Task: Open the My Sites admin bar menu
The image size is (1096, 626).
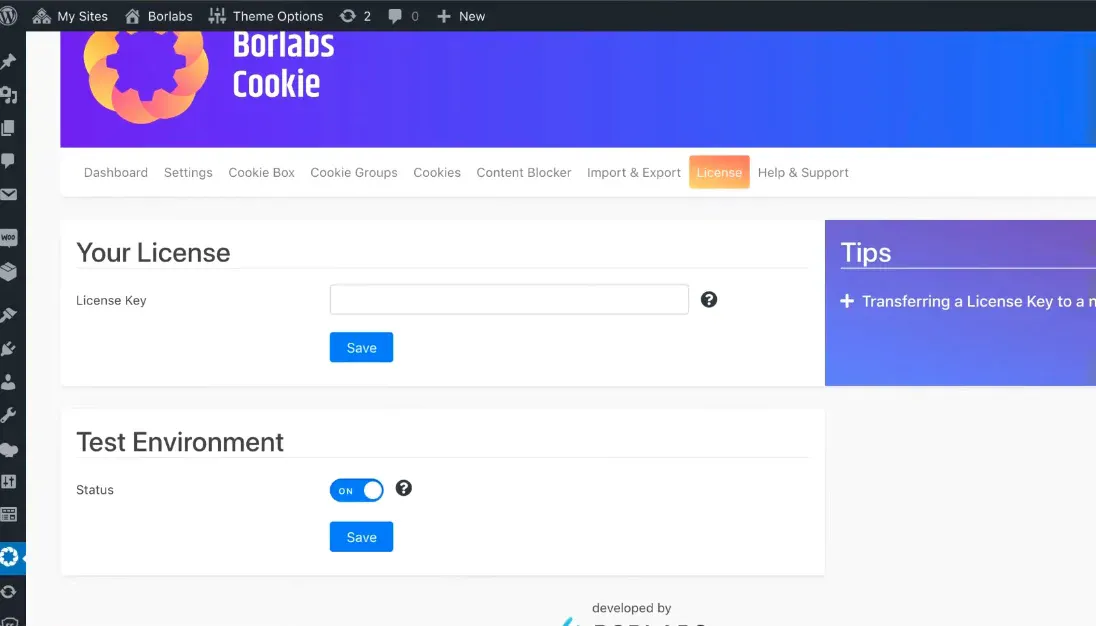Action: tap(70, 16)
